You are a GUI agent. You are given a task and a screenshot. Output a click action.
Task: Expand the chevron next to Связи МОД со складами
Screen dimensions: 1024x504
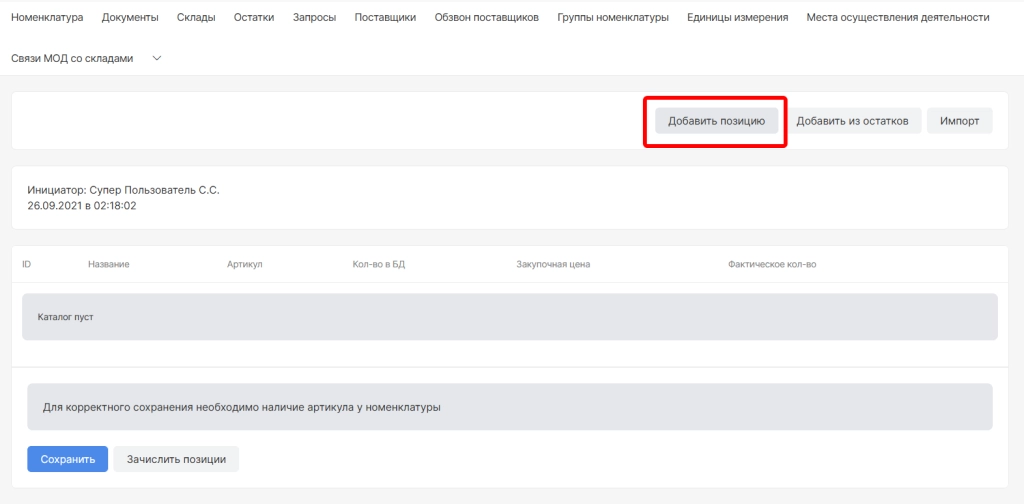tap(156, 59)
